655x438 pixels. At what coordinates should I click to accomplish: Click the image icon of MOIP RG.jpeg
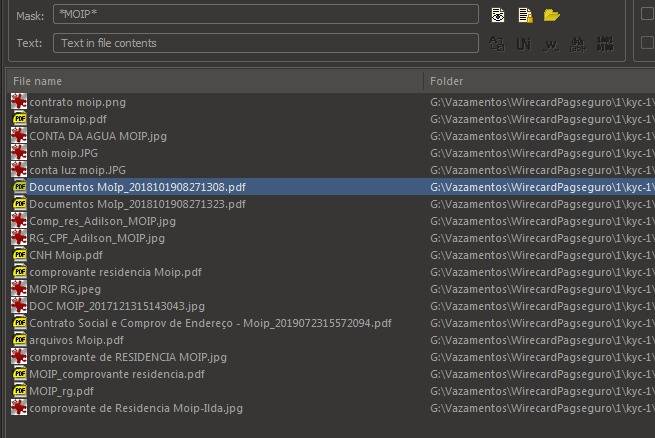[19, 289]
